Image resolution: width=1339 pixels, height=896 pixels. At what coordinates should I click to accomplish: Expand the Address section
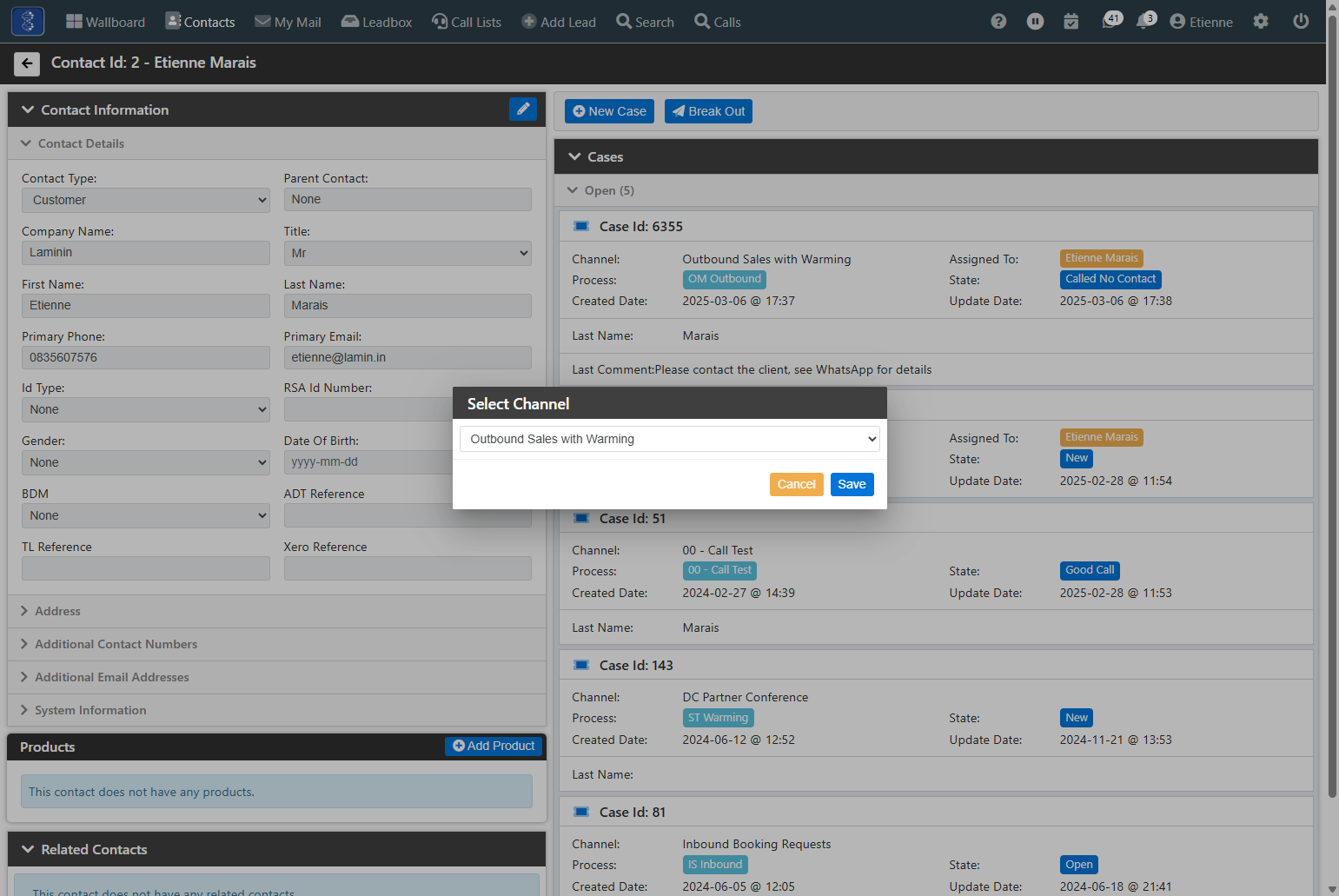coord(276,611)
